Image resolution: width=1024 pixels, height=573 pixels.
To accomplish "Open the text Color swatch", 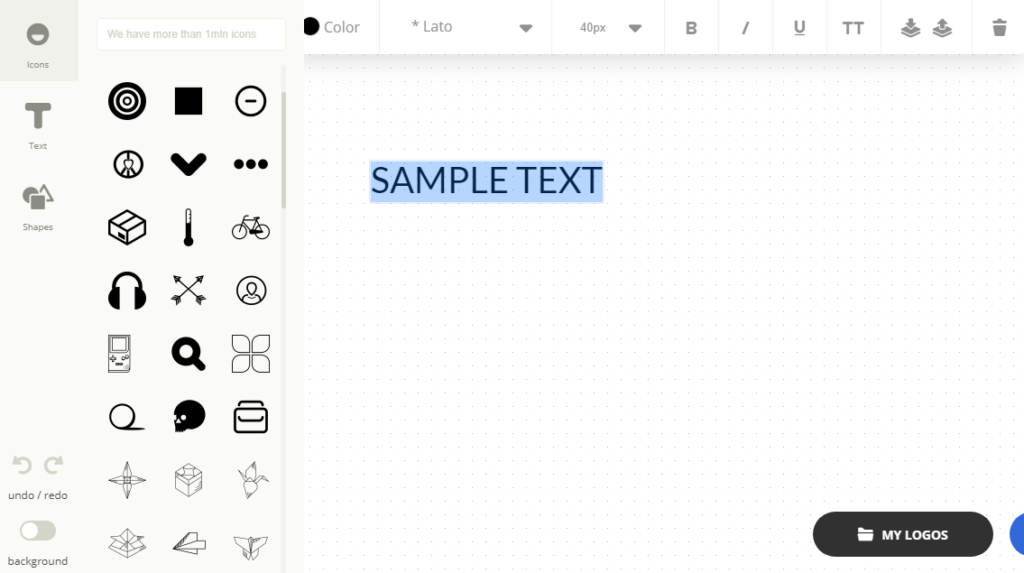I will [332, 27].
